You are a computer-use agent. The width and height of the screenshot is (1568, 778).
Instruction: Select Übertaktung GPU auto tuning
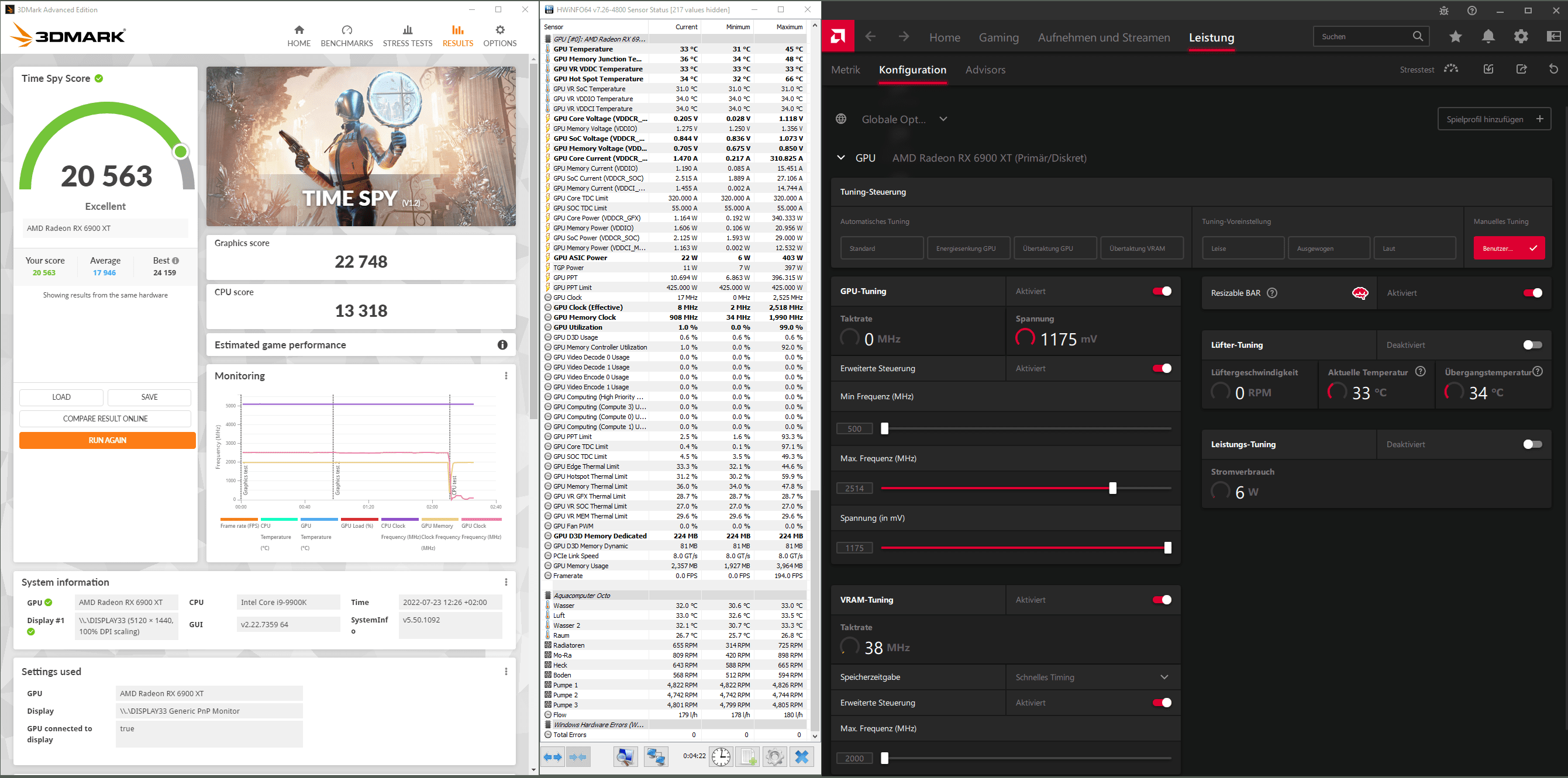click(1055, 248)
